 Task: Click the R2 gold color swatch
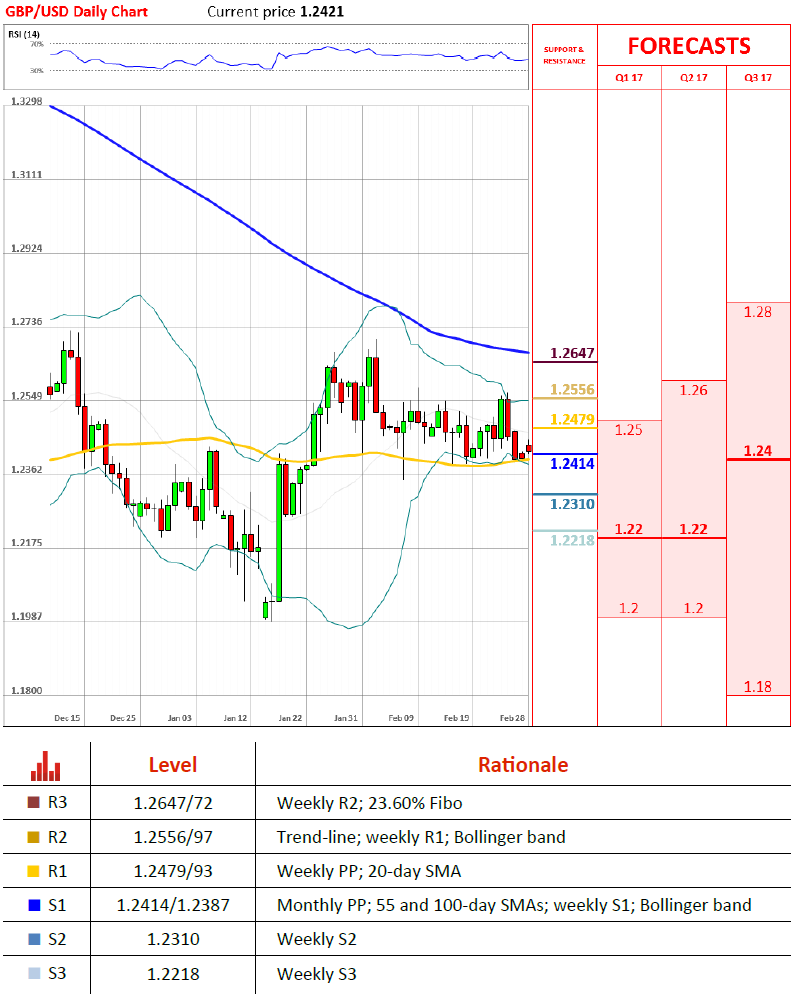34,837
